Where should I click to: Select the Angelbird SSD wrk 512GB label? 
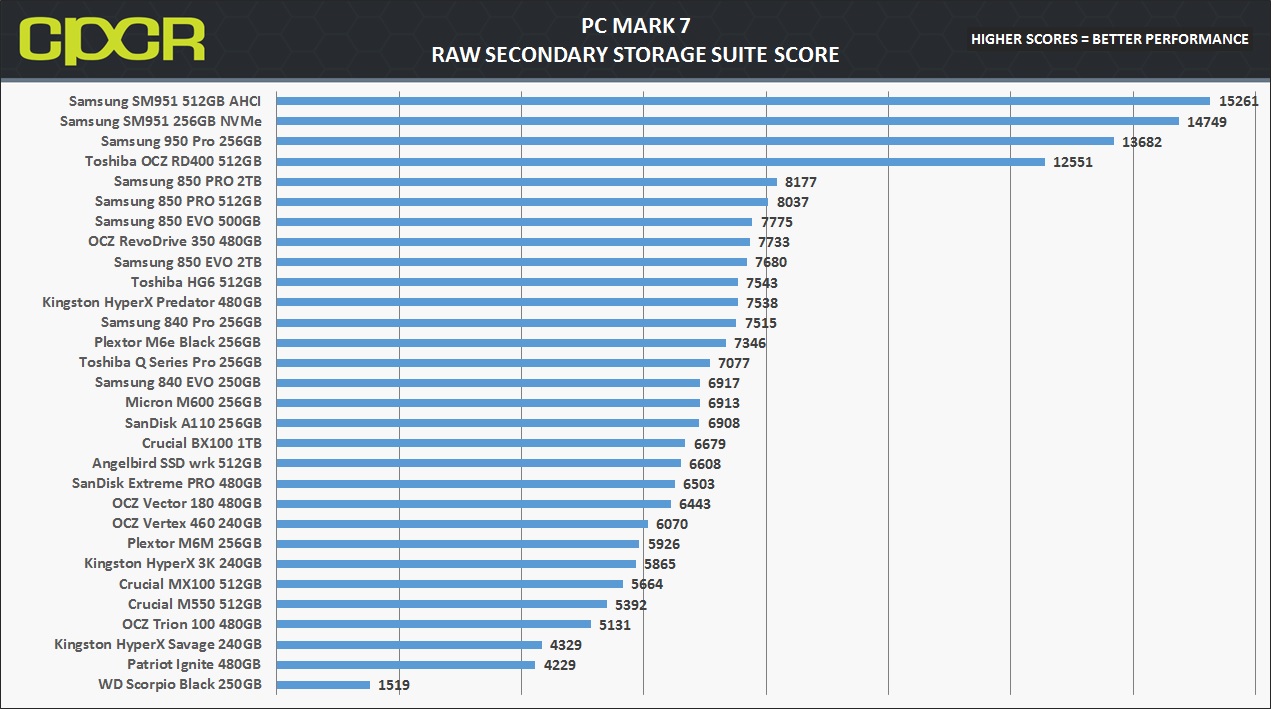coord(177,463)
